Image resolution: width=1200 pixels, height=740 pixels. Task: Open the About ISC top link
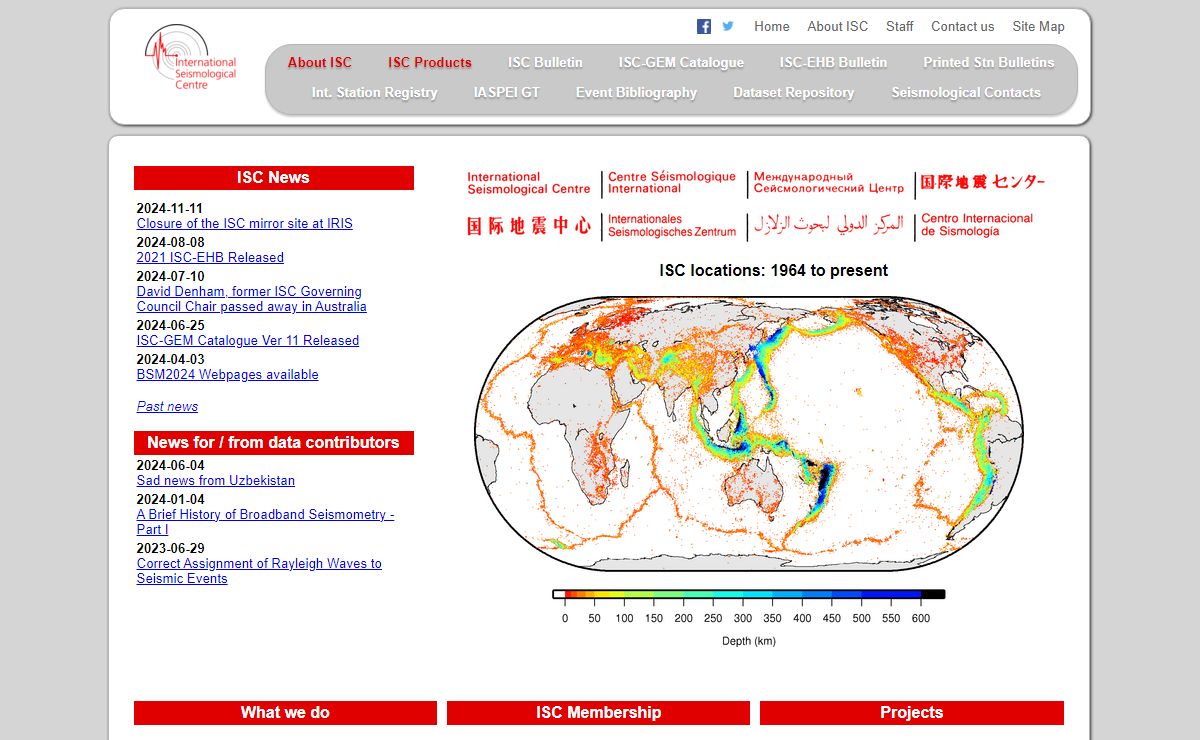click(838, 27)
